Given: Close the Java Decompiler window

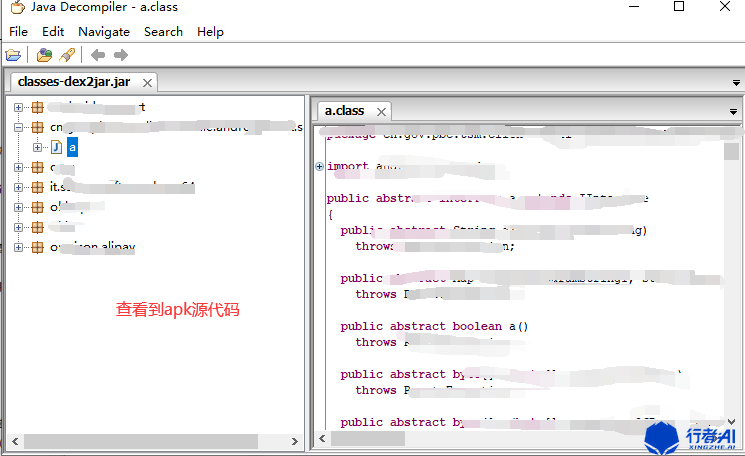Looking at the screenshot, I should click(725, 7).
